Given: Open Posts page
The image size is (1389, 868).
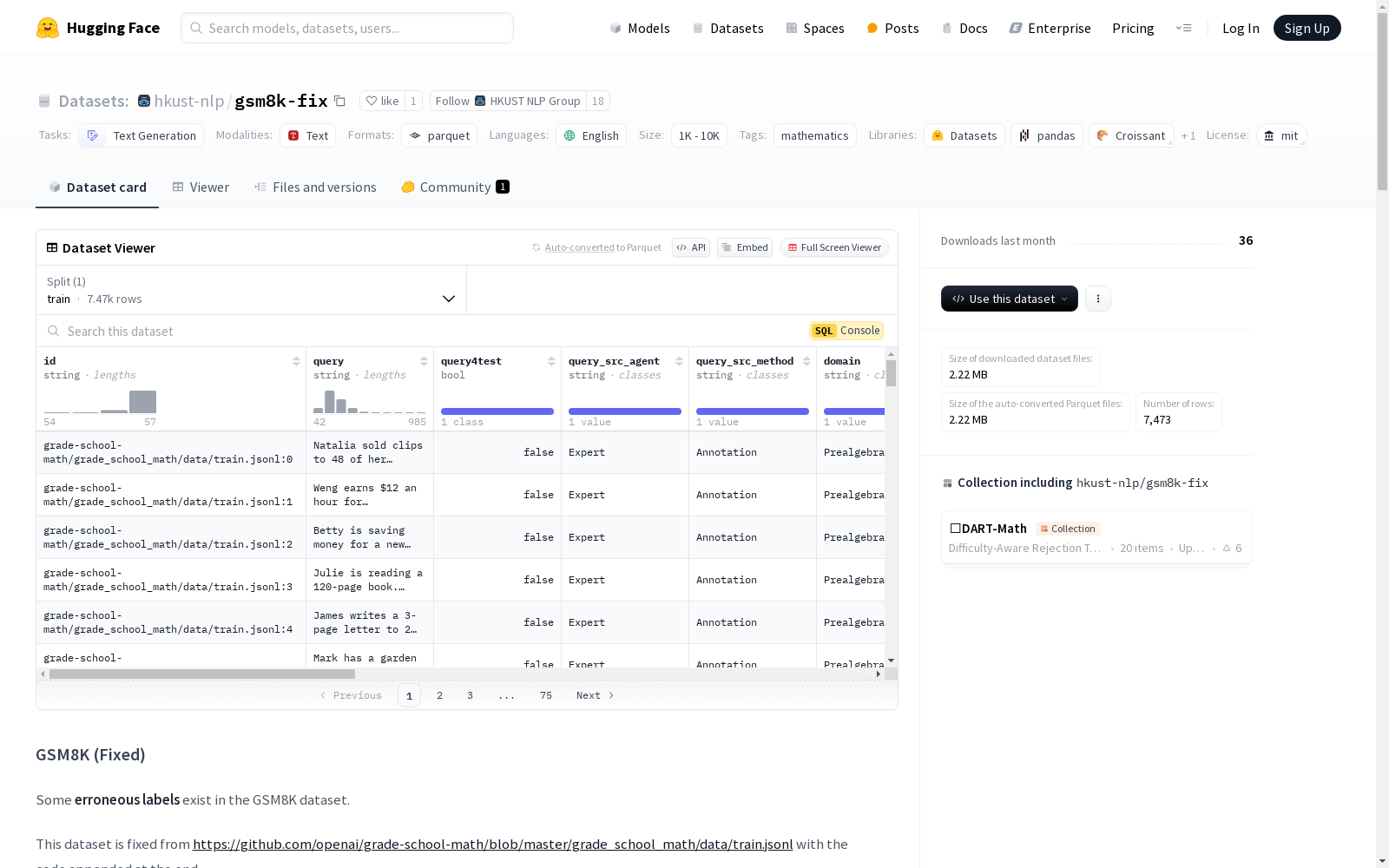Looking at the screenshot, I should (x=892, y=28).
